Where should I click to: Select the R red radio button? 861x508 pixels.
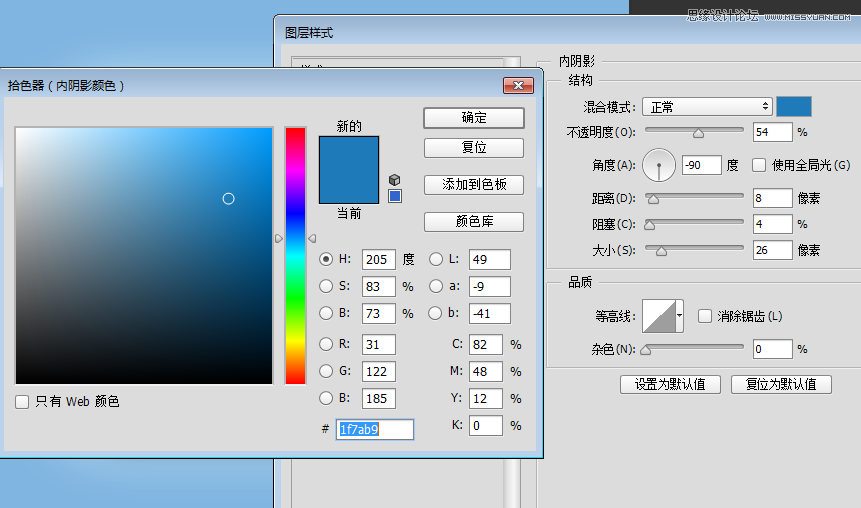coord(326,344)
